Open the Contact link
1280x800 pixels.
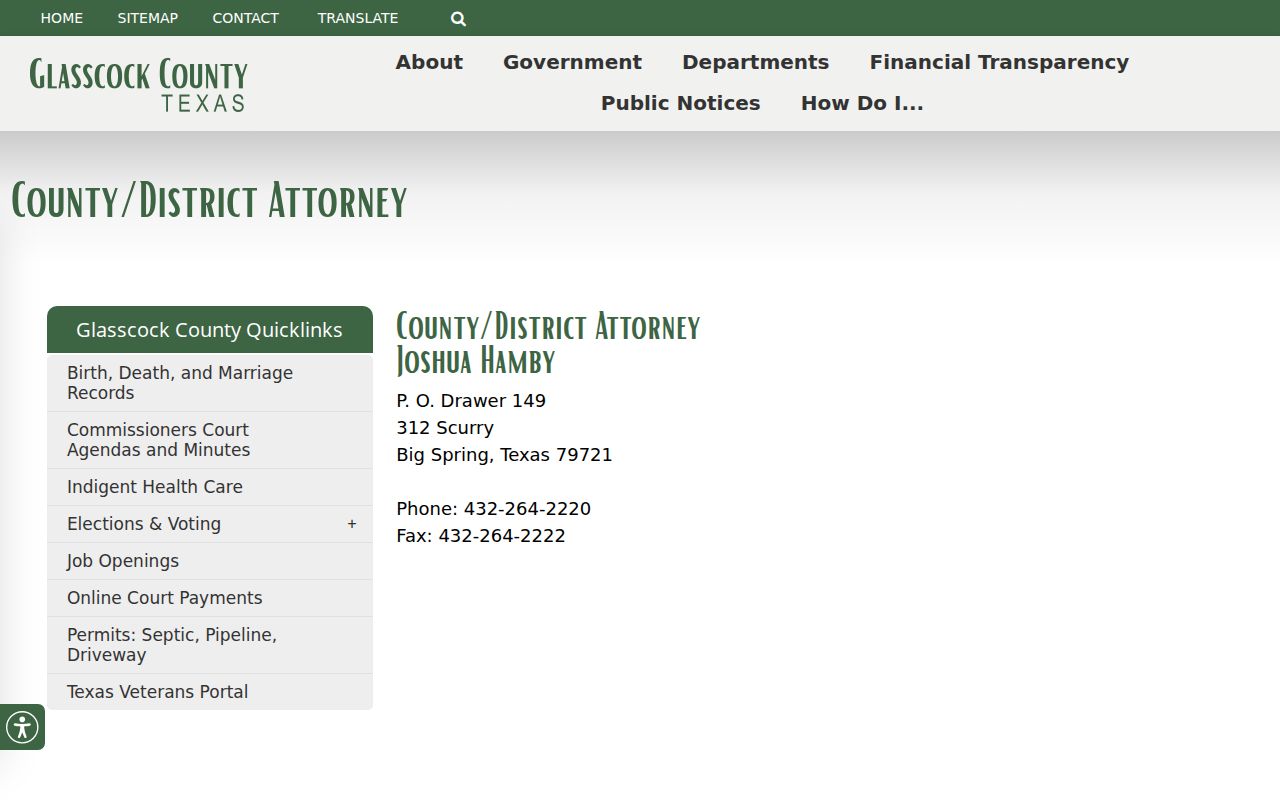pos(246,18)
